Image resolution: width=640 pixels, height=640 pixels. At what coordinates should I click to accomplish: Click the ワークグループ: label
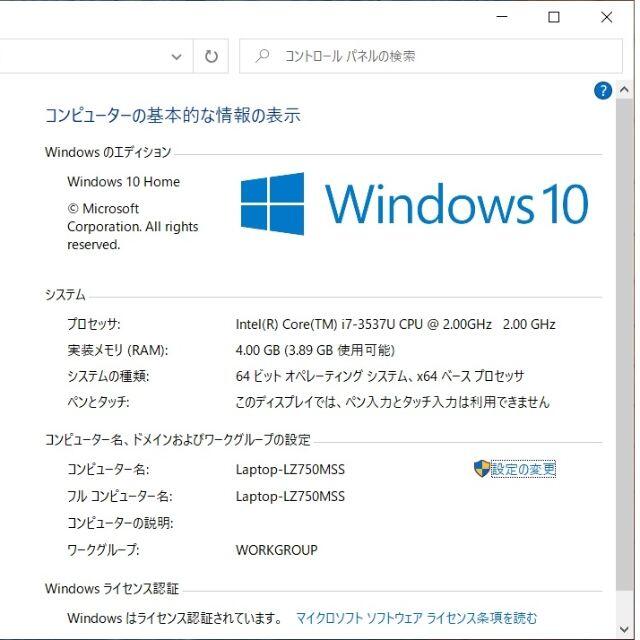pos(103,550)
